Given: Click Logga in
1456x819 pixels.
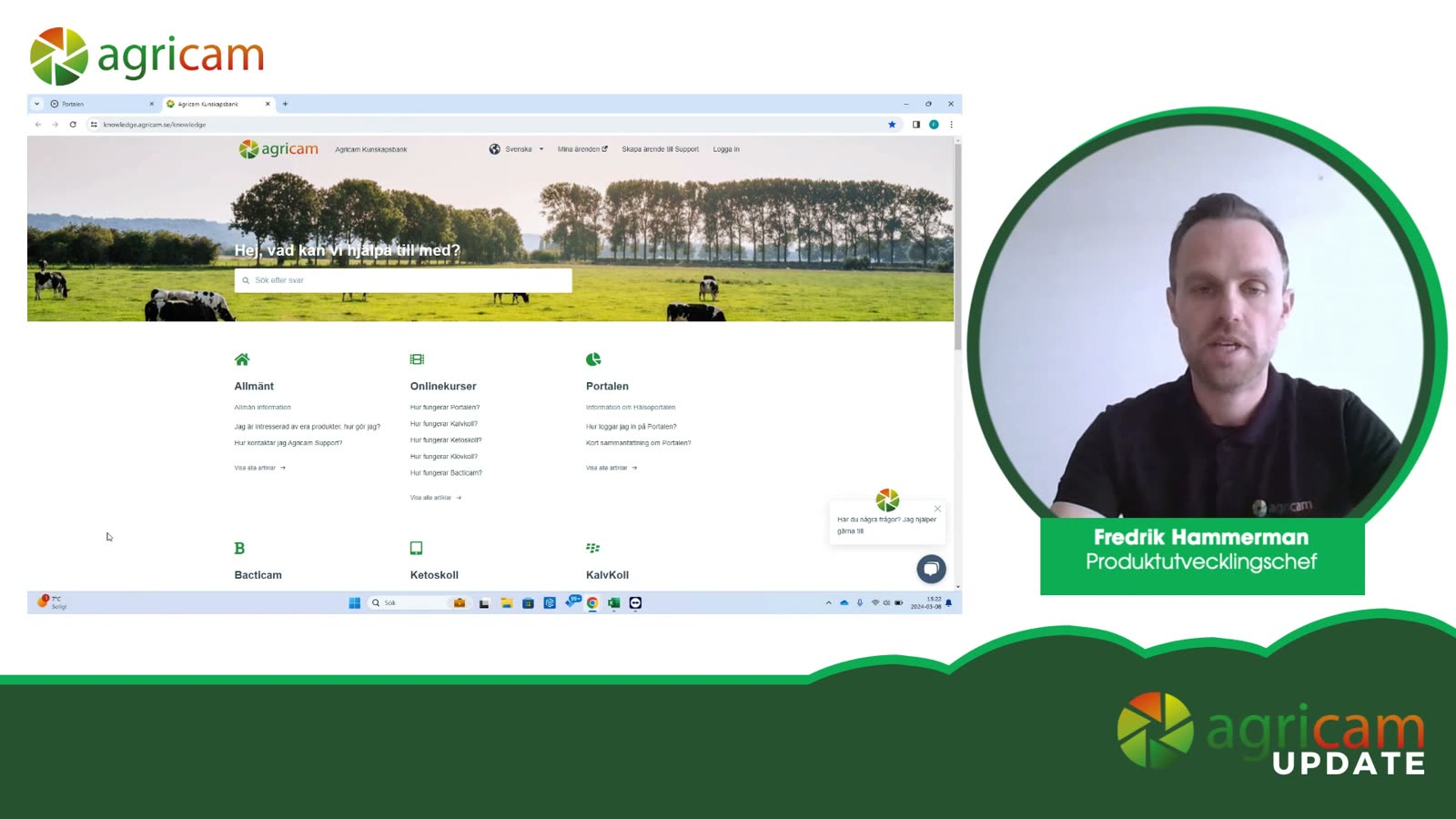Looking at the screenshot, I should (726, 149).
